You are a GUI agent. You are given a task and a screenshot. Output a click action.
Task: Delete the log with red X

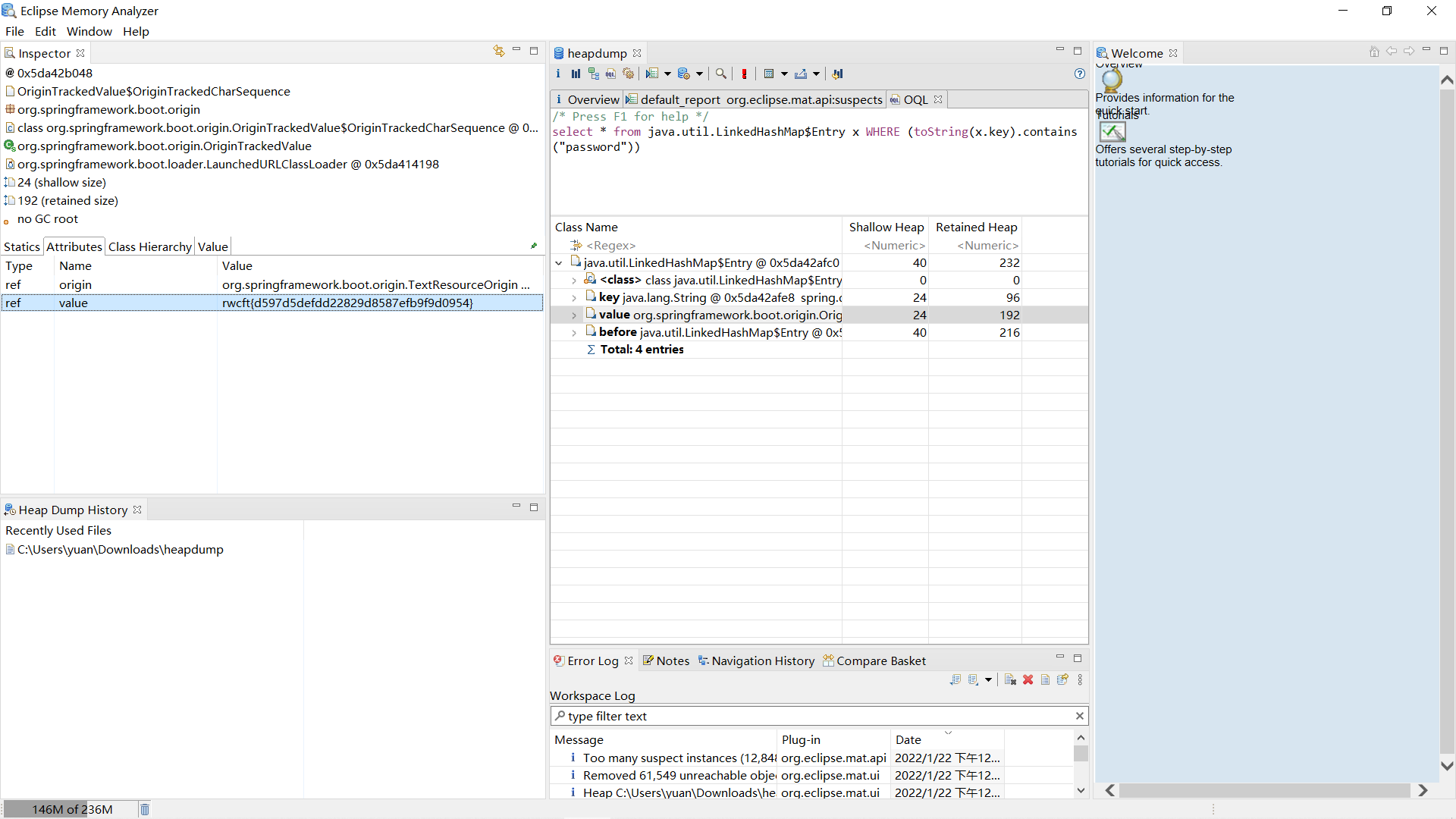pyautogui.click(x=1028, y=679)
